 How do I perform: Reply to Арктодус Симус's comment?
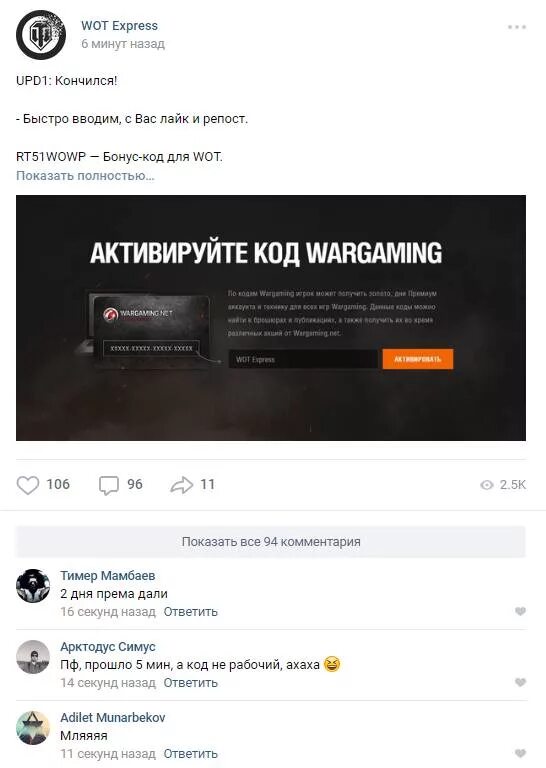tap(190, 683)
